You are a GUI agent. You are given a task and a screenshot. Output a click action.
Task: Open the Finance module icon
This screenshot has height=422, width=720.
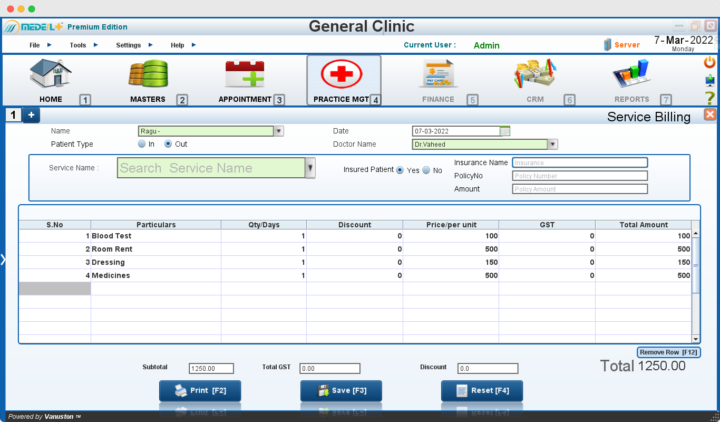click(x=438, y=76)
